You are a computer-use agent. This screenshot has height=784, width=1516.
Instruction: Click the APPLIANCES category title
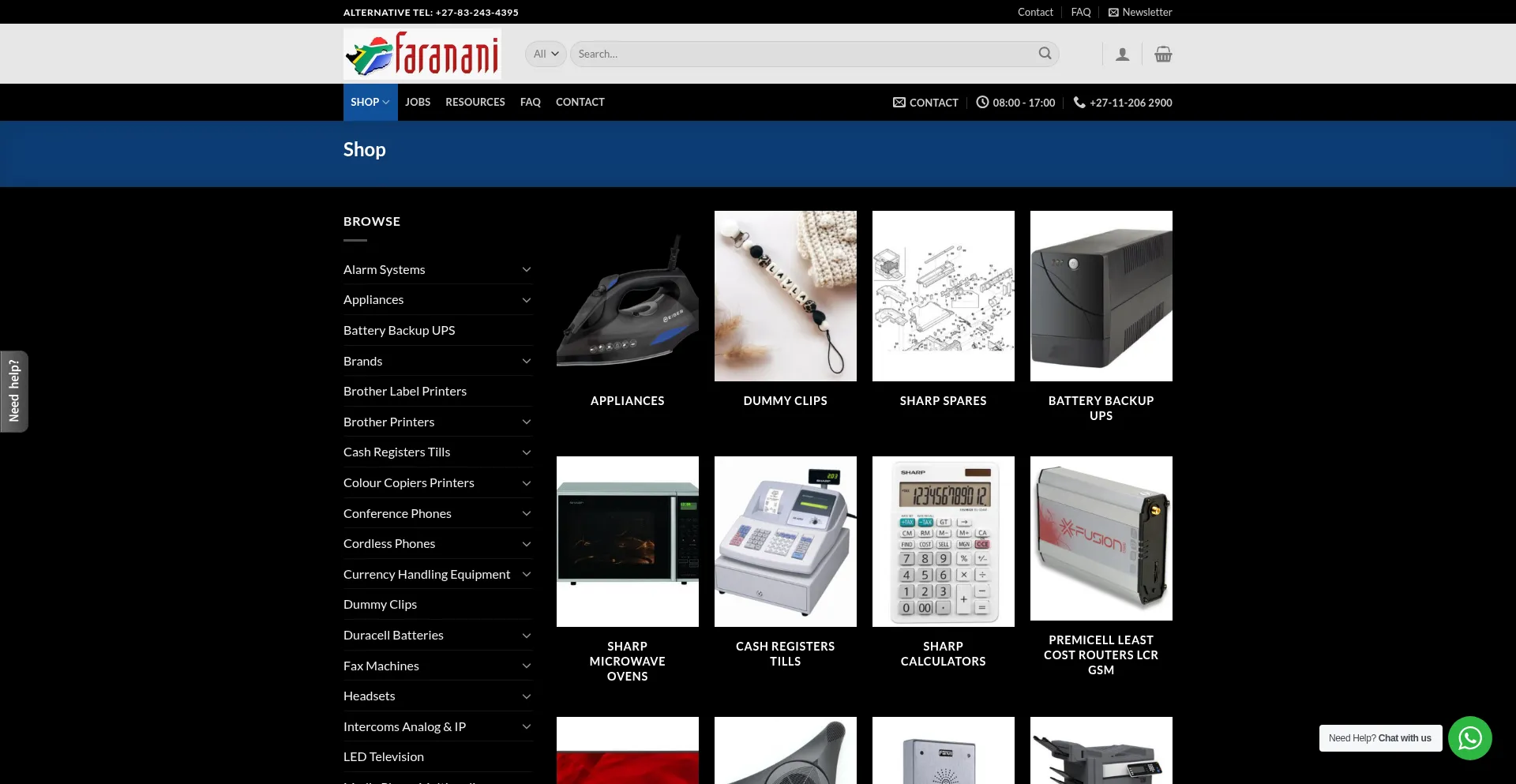[628, 401]
